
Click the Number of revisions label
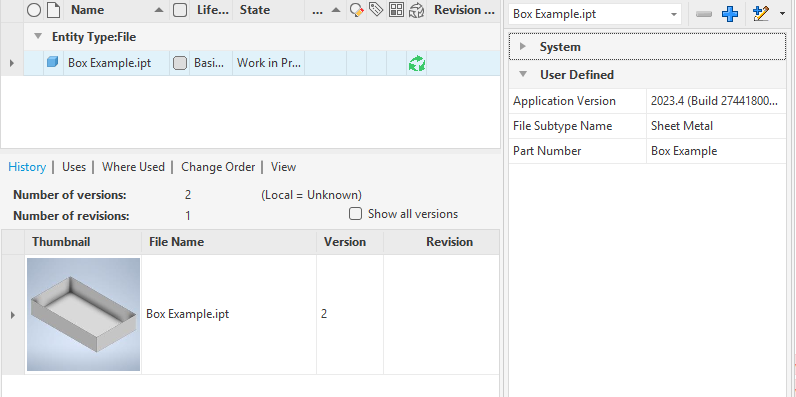point(71,216)
